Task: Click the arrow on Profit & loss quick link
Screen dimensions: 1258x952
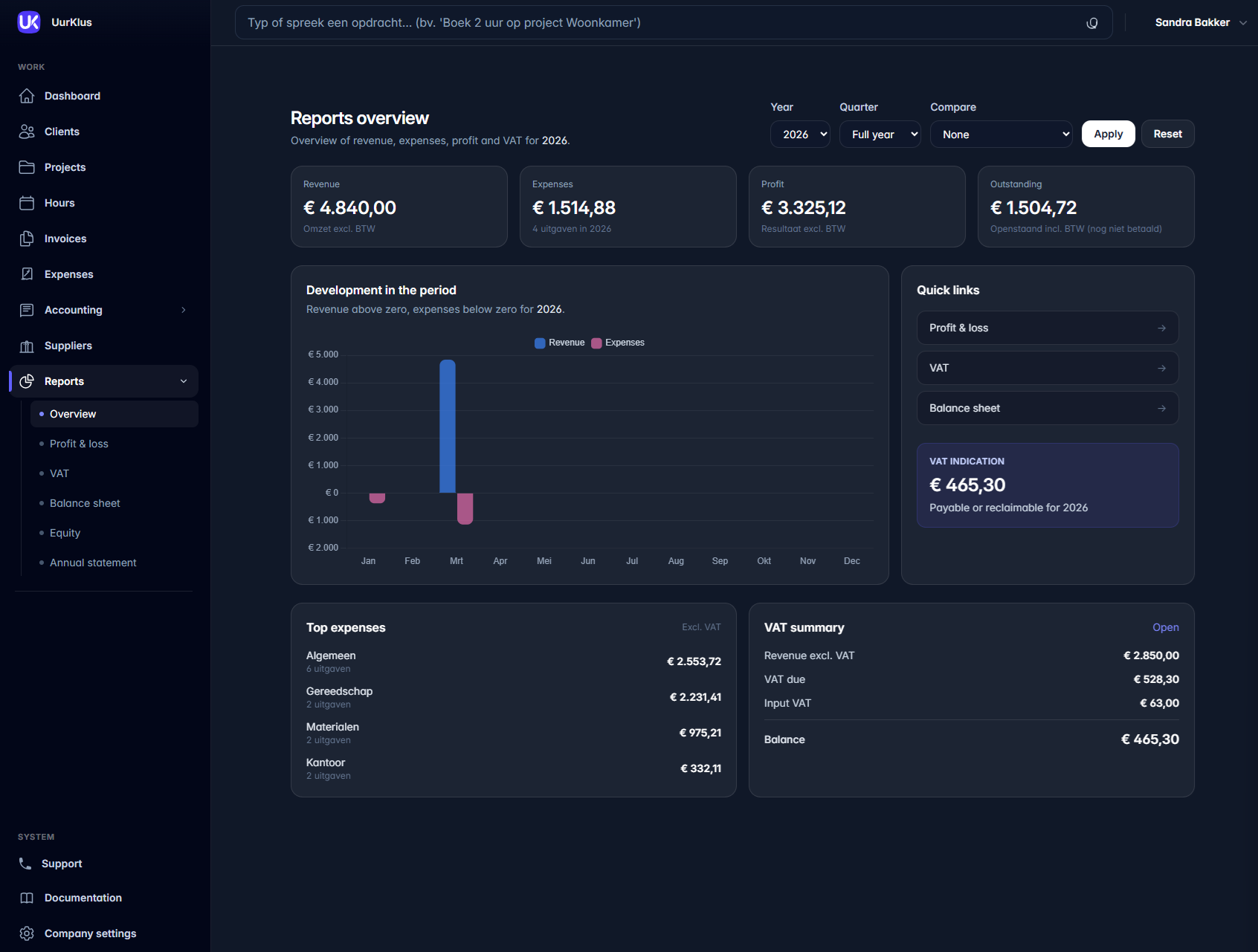Action: coord(1161,328)
